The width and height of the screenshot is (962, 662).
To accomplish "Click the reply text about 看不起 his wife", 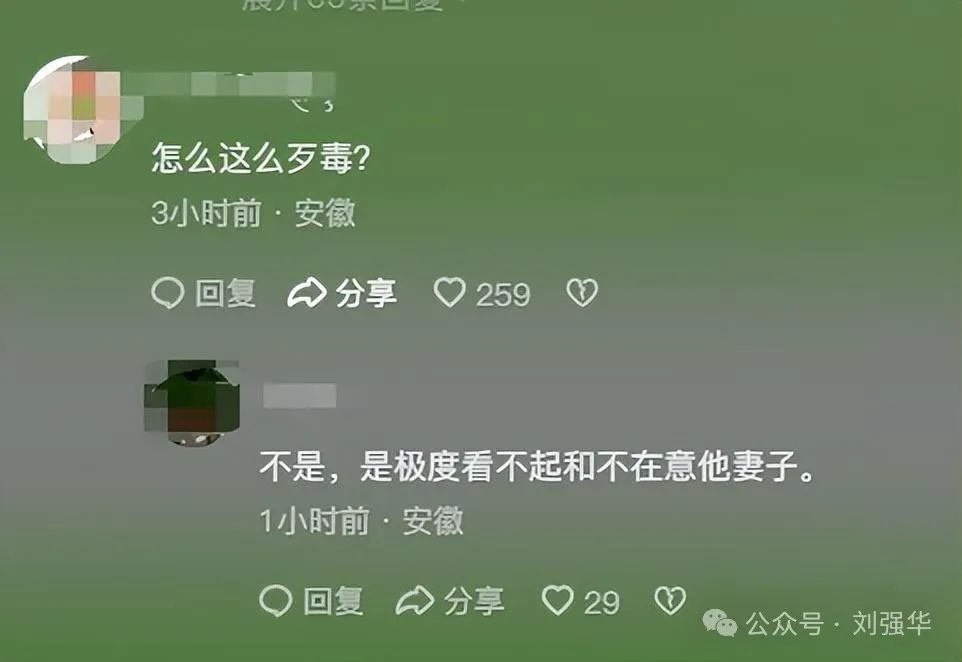I will (537, 466).
